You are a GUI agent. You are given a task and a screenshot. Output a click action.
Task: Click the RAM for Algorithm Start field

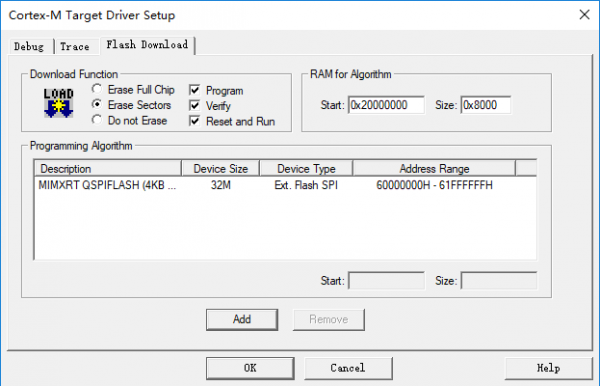[x=386, y=105]
